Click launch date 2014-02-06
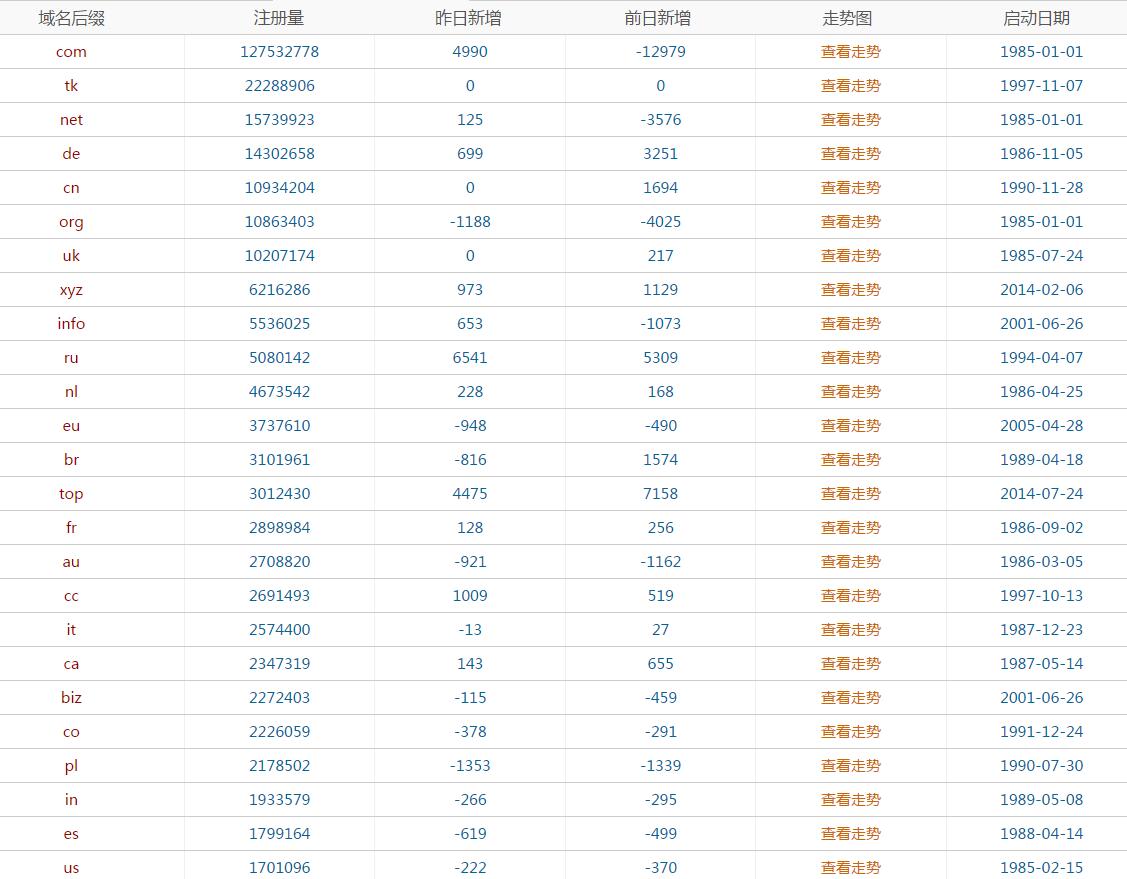Viewport: 1127px width, 879px height. pyautogui.click(x=1041, y=290)
